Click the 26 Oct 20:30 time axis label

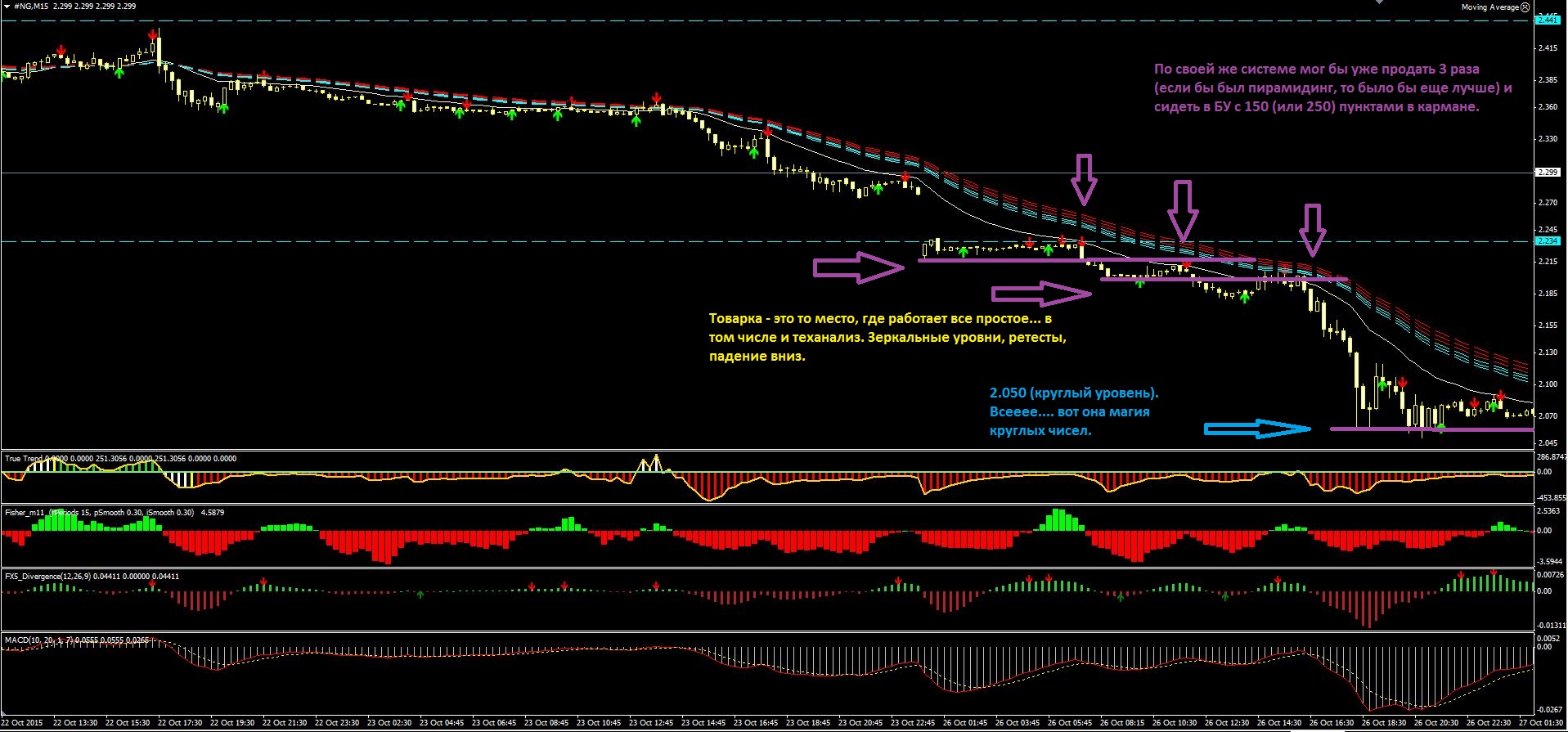point(1436,723)
